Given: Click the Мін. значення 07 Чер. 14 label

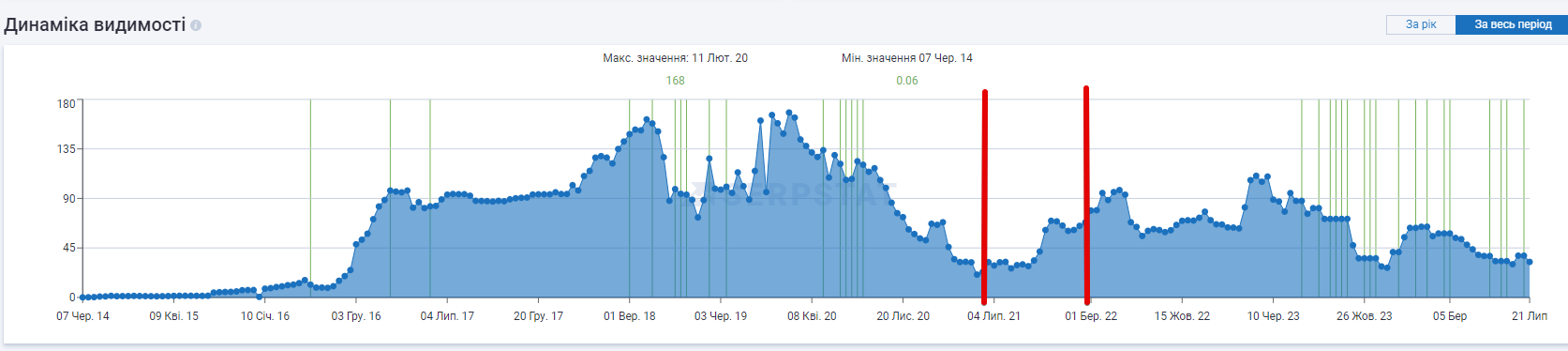Looking at the screenshot, I should [x=907, y=58].
